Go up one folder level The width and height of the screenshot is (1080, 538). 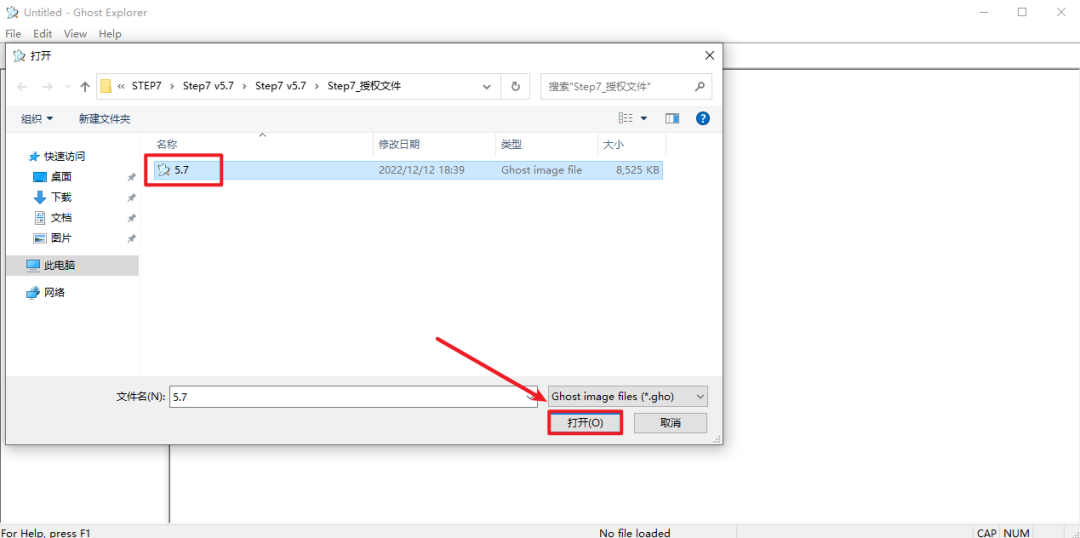(85, 86)
